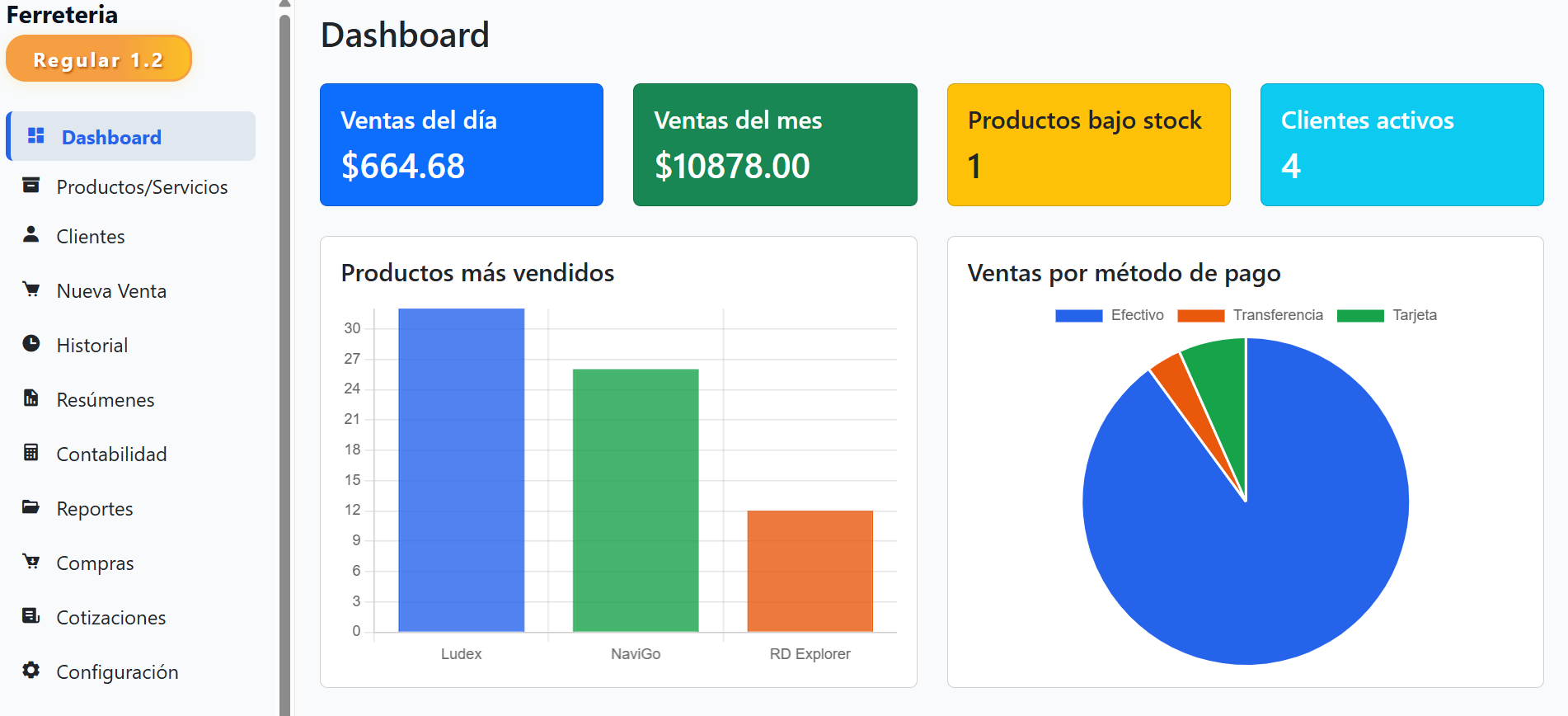The height and width of the screenshot is (716, 1568).
Task: Click the Reportes folder icon
Action: (x=31, y=507)
